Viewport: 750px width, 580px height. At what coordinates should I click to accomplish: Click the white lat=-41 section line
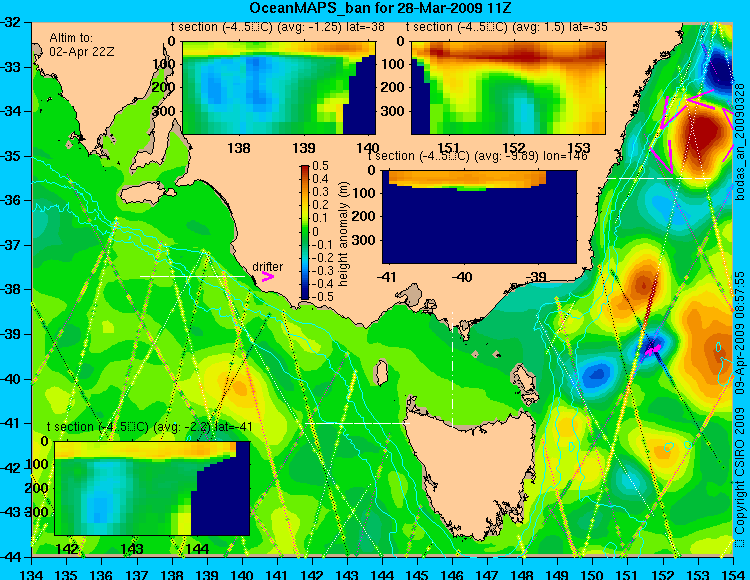tap(357, 423)
